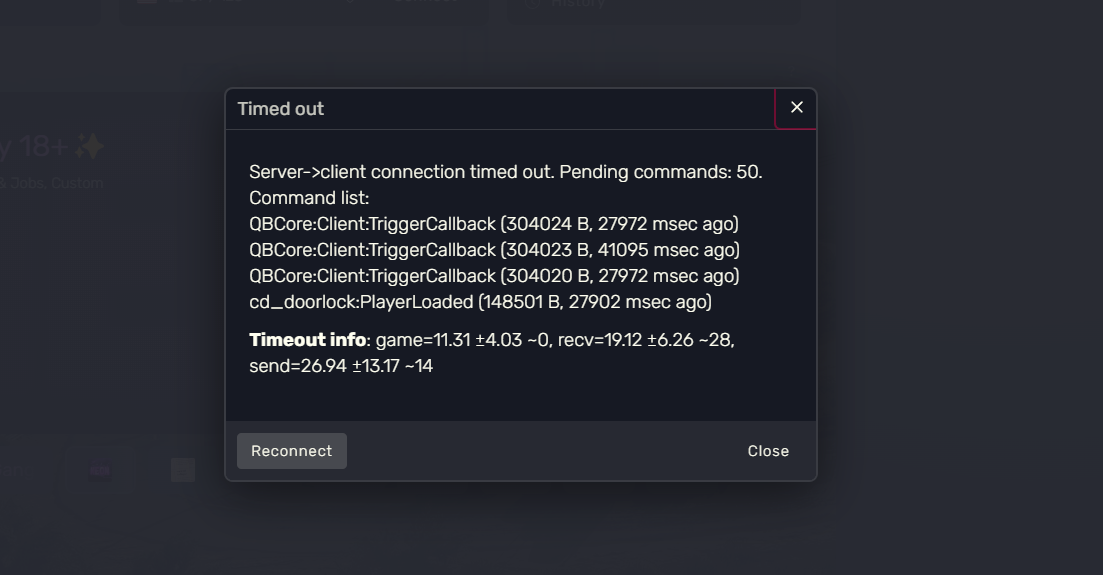
Task: Select the TriggerCallback line with 304024 B
Action: click(x=494, y=224)
